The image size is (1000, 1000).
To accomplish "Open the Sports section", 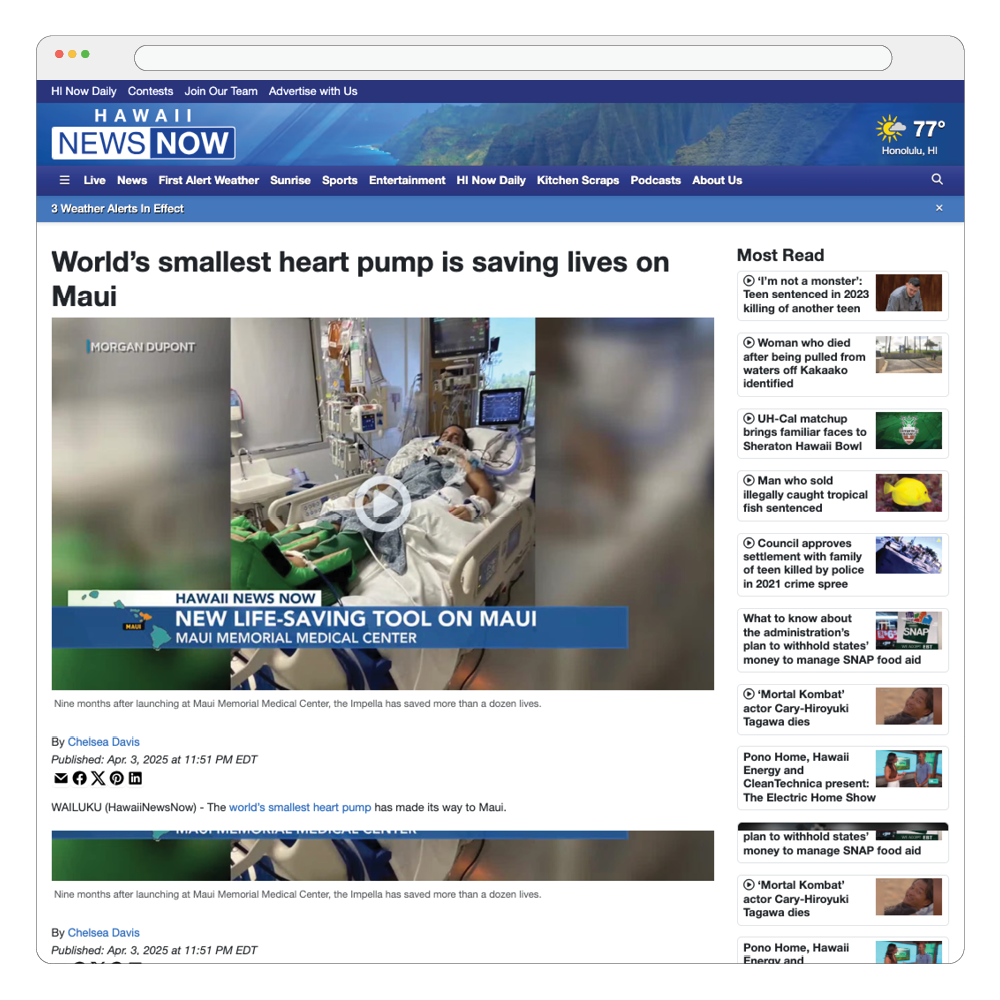I will (x=339, y=180).
